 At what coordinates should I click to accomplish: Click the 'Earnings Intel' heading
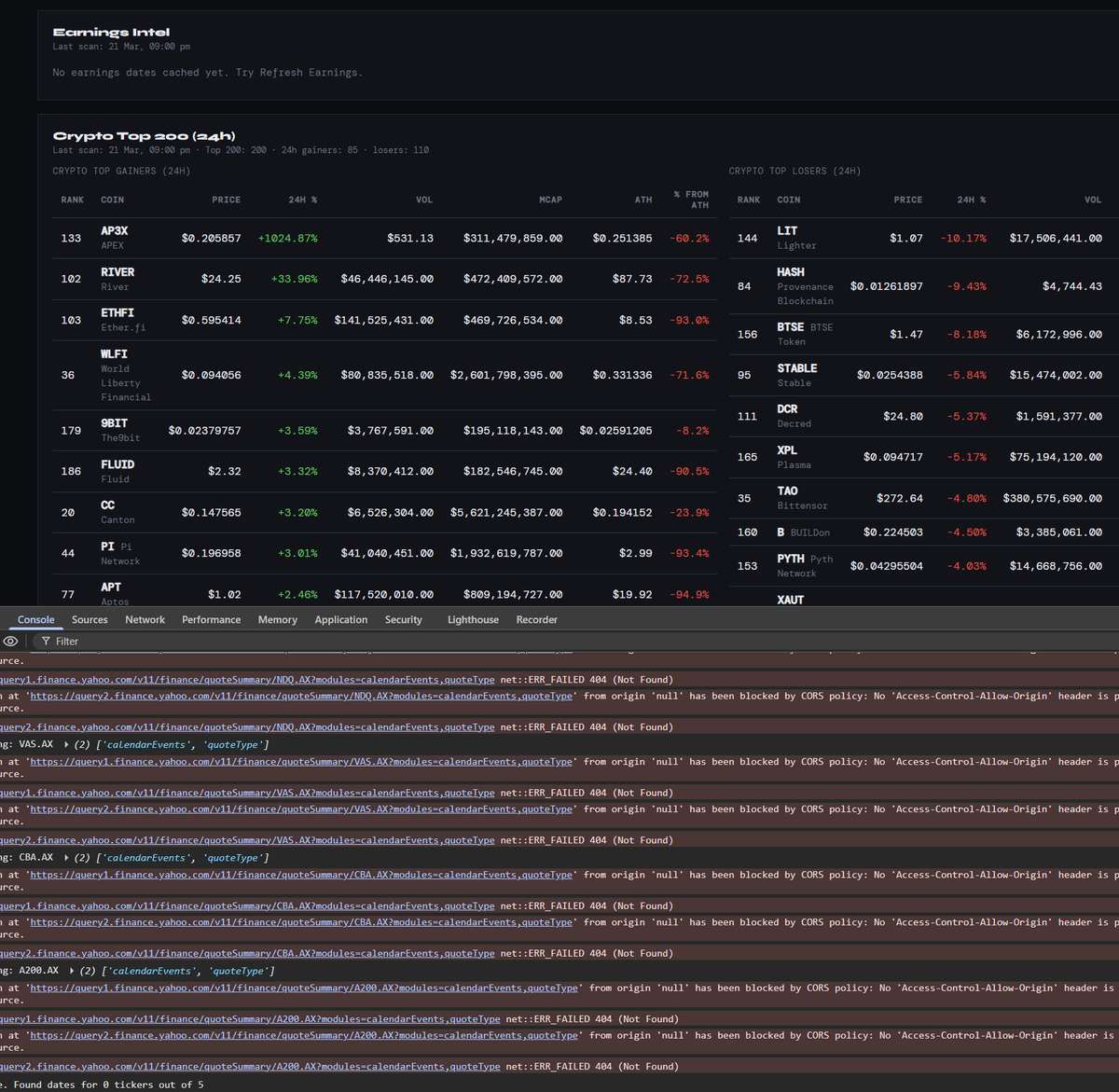pyautogui.click(x=111, y=33)
